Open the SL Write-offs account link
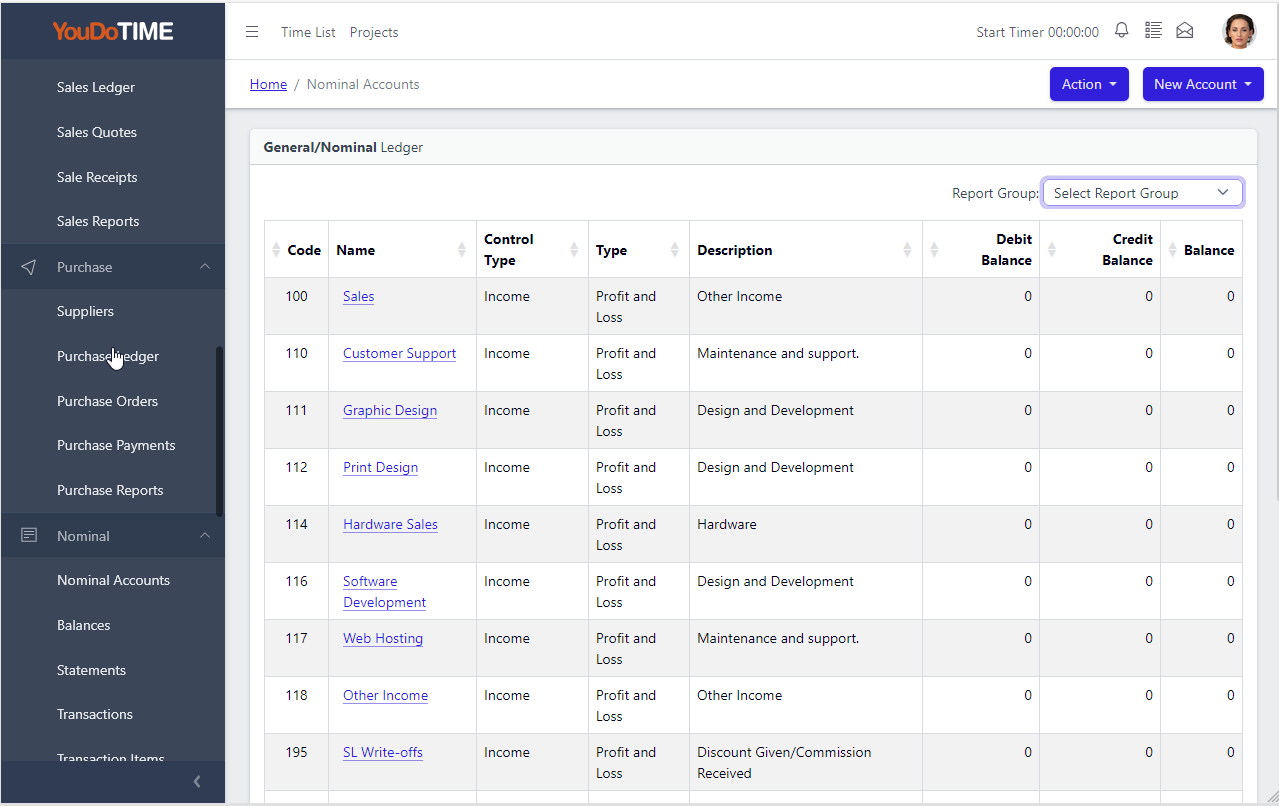This screenshot has width=1279, height=806. click(x=383, y=752)
